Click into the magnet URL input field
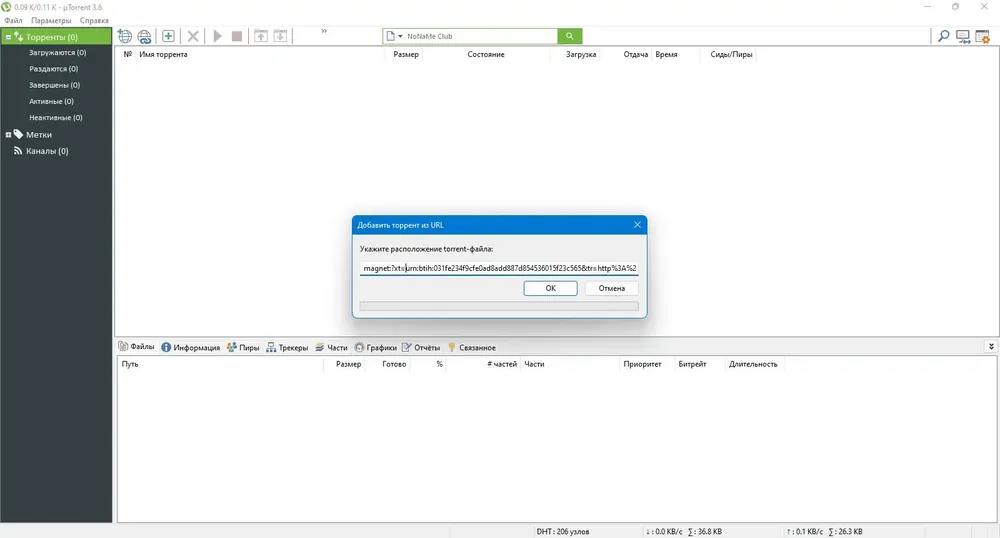This screenshot has width=1000, height=538. pos(499,268)
